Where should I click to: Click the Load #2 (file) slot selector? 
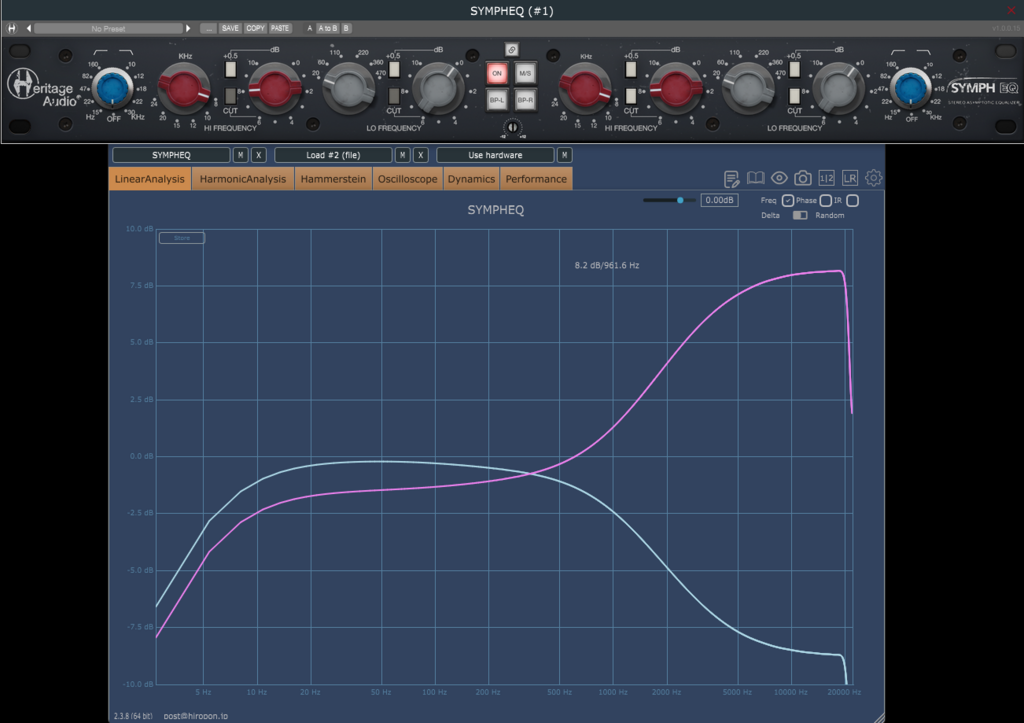[333, 155]
